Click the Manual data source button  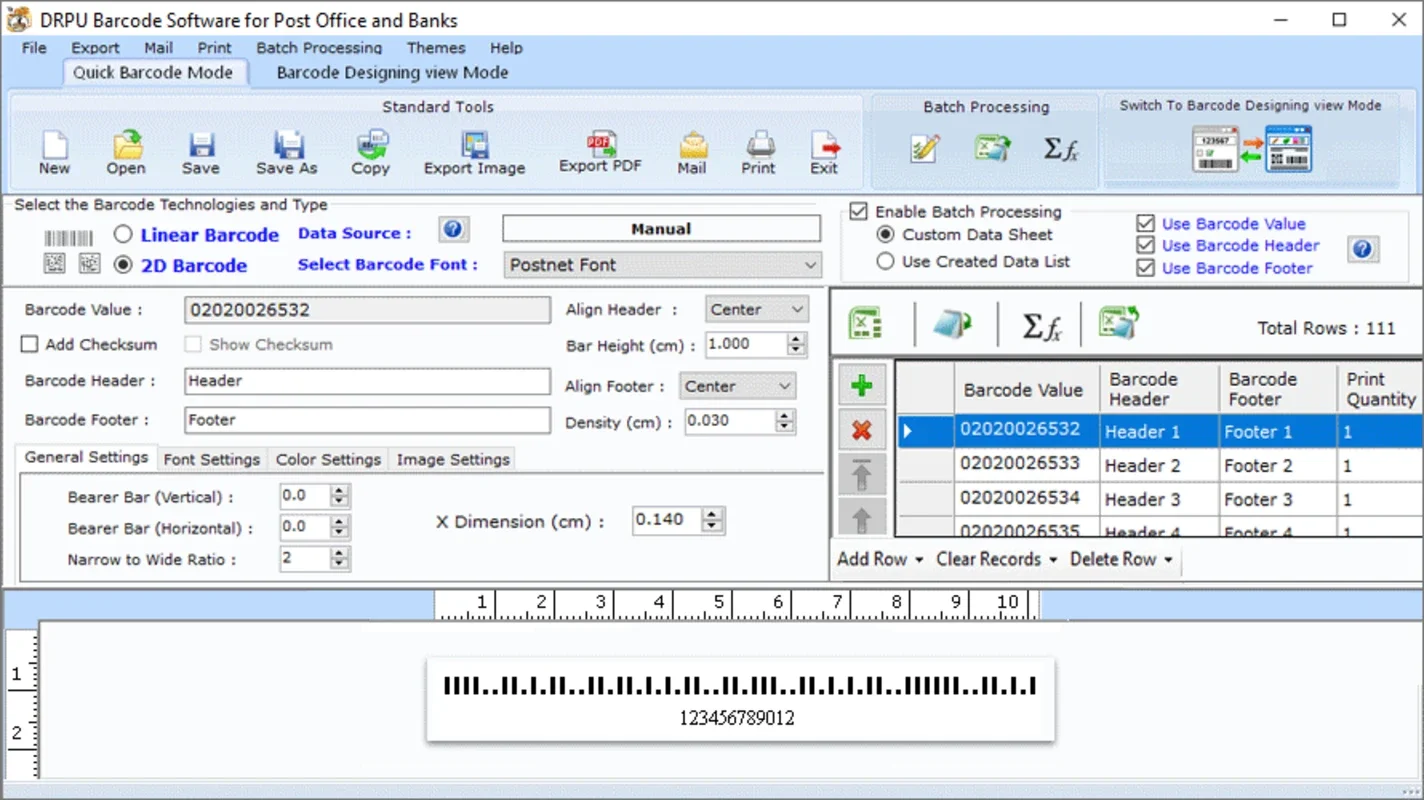[661, 229]
